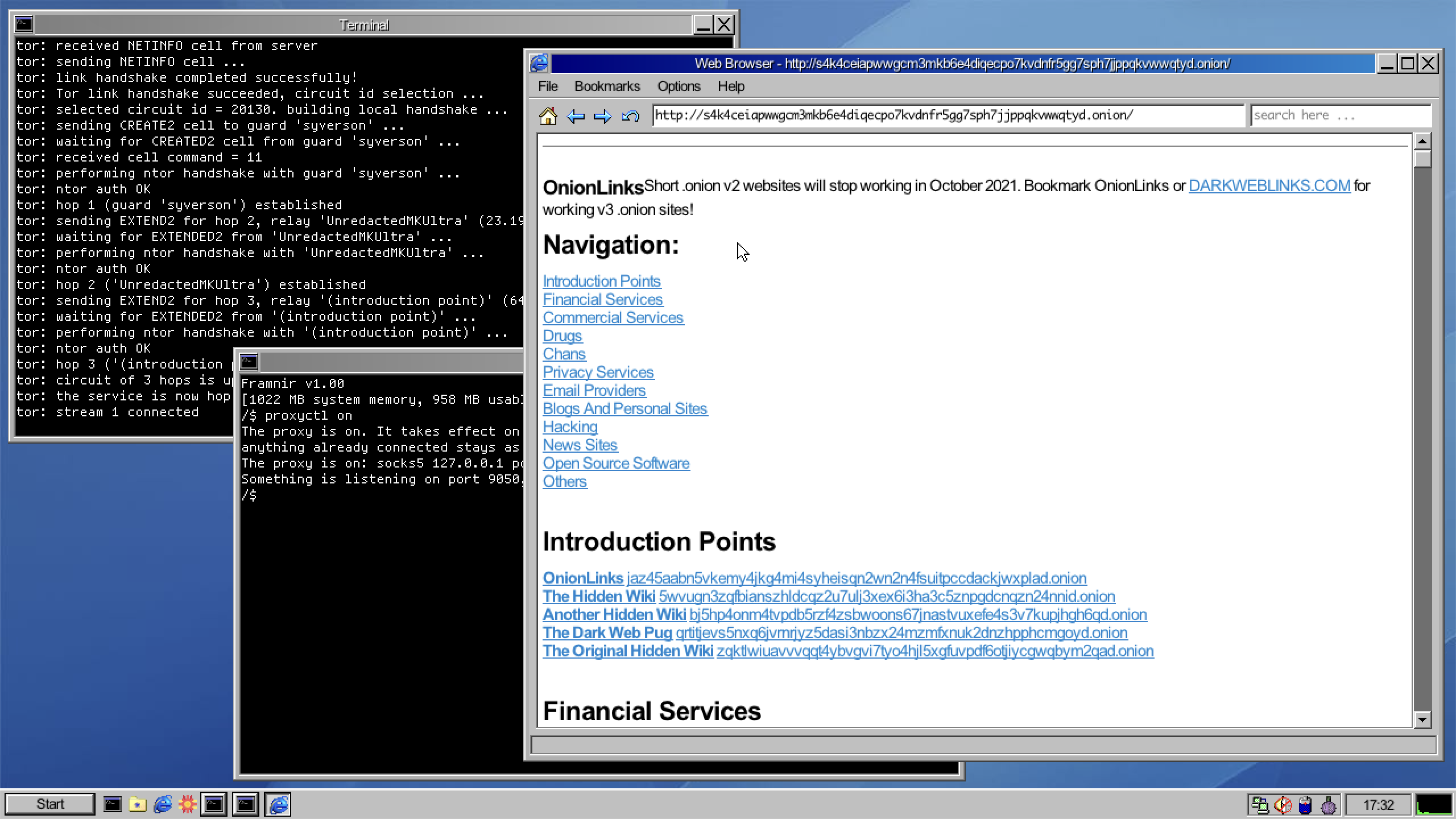
Task: Open the folder icon in the taskbar
Action: click(x=137, y=804)
